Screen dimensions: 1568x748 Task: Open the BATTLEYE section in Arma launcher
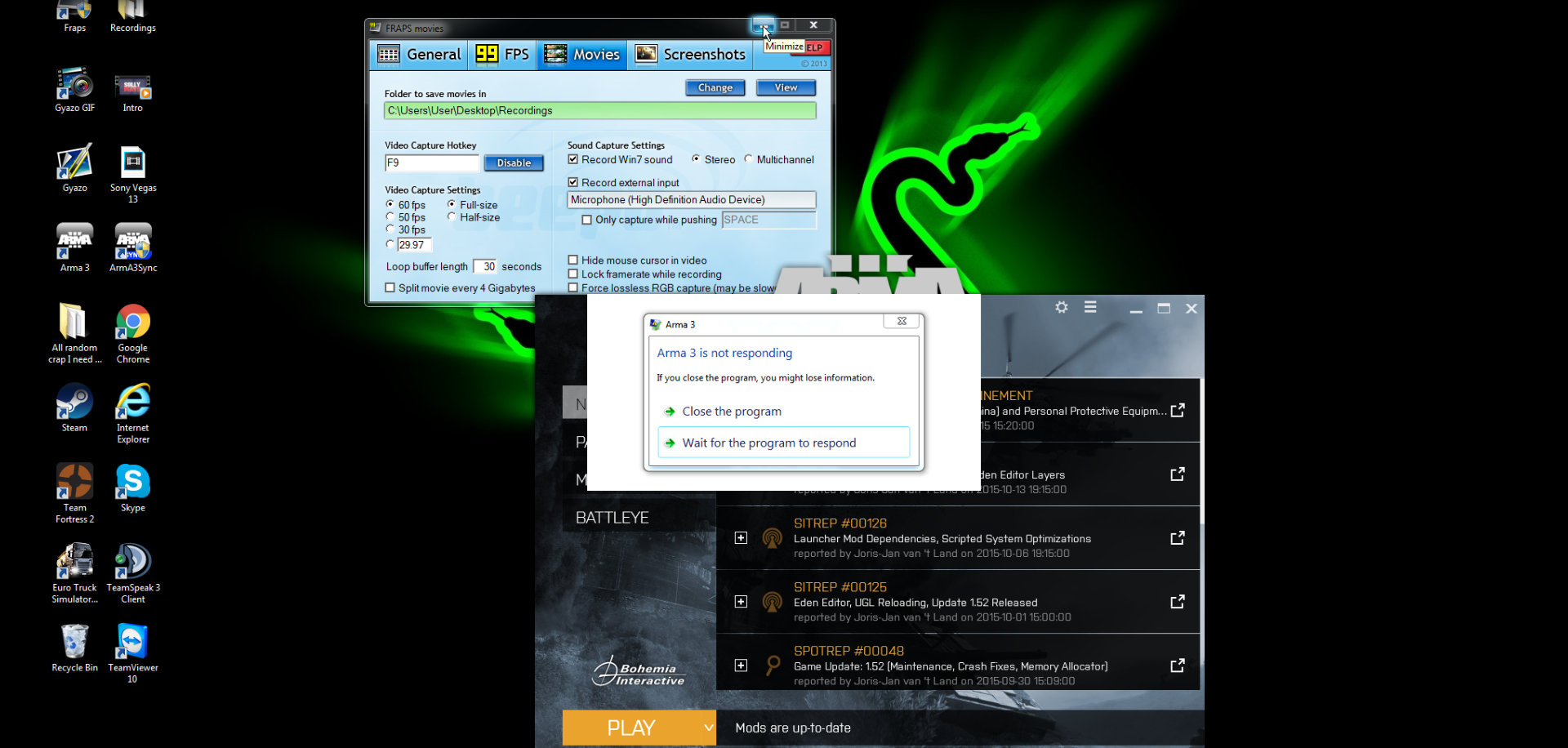click(612, 518)
